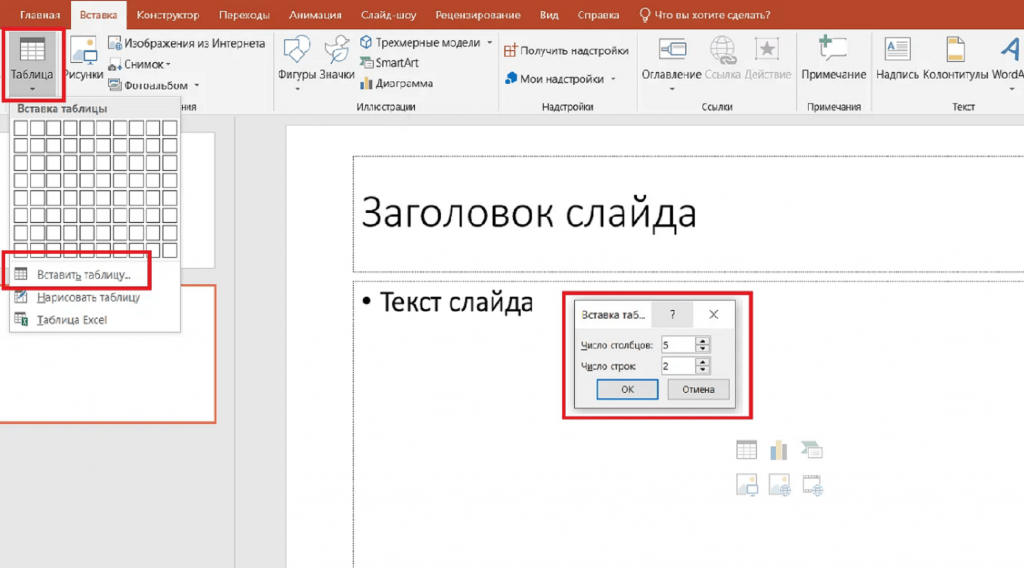The image size is (1024, 568).
Task: Open the Фигуры shapes gallery
Action: 297,60
